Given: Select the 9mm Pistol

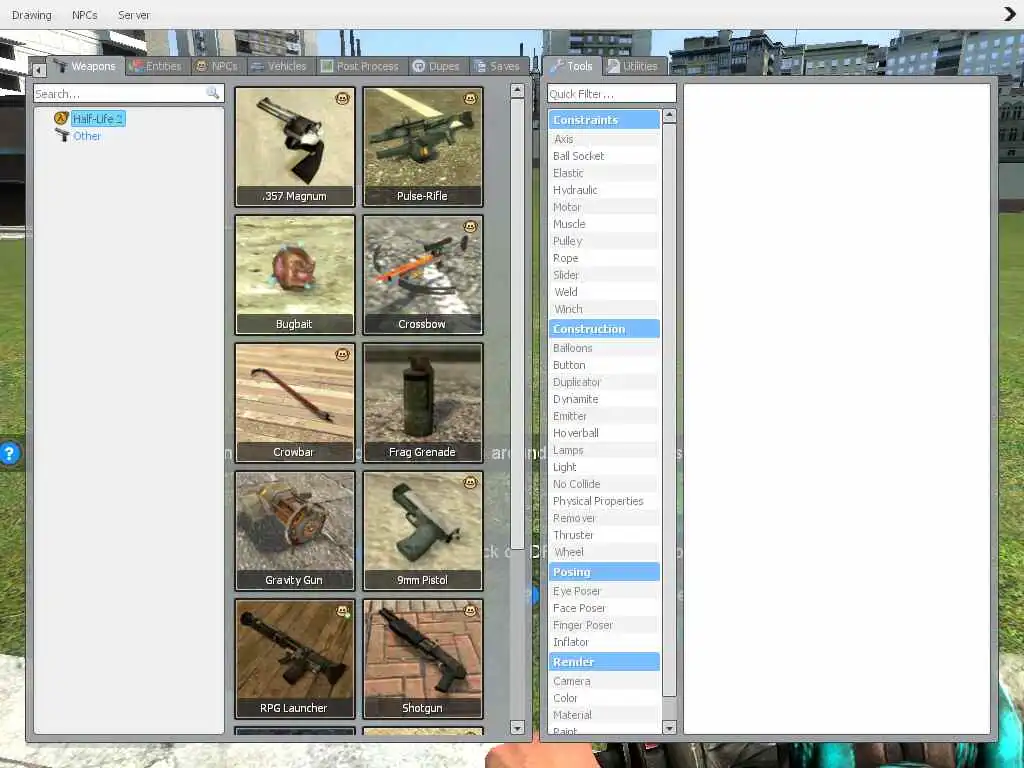Looking at the screenshot, I should coord(423,531).
